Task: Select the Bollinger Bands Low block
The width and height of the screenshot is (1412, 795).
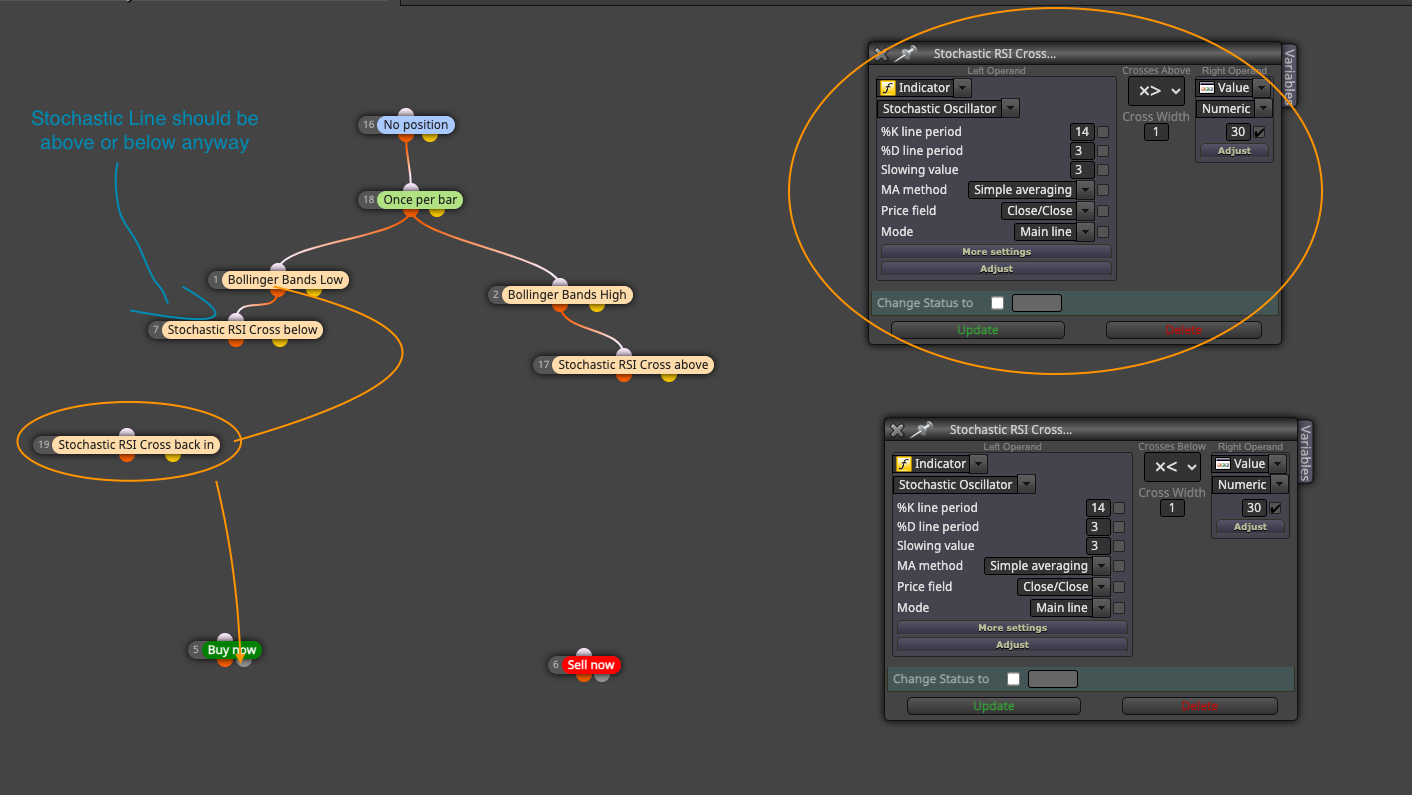Action: coord(286,280)
